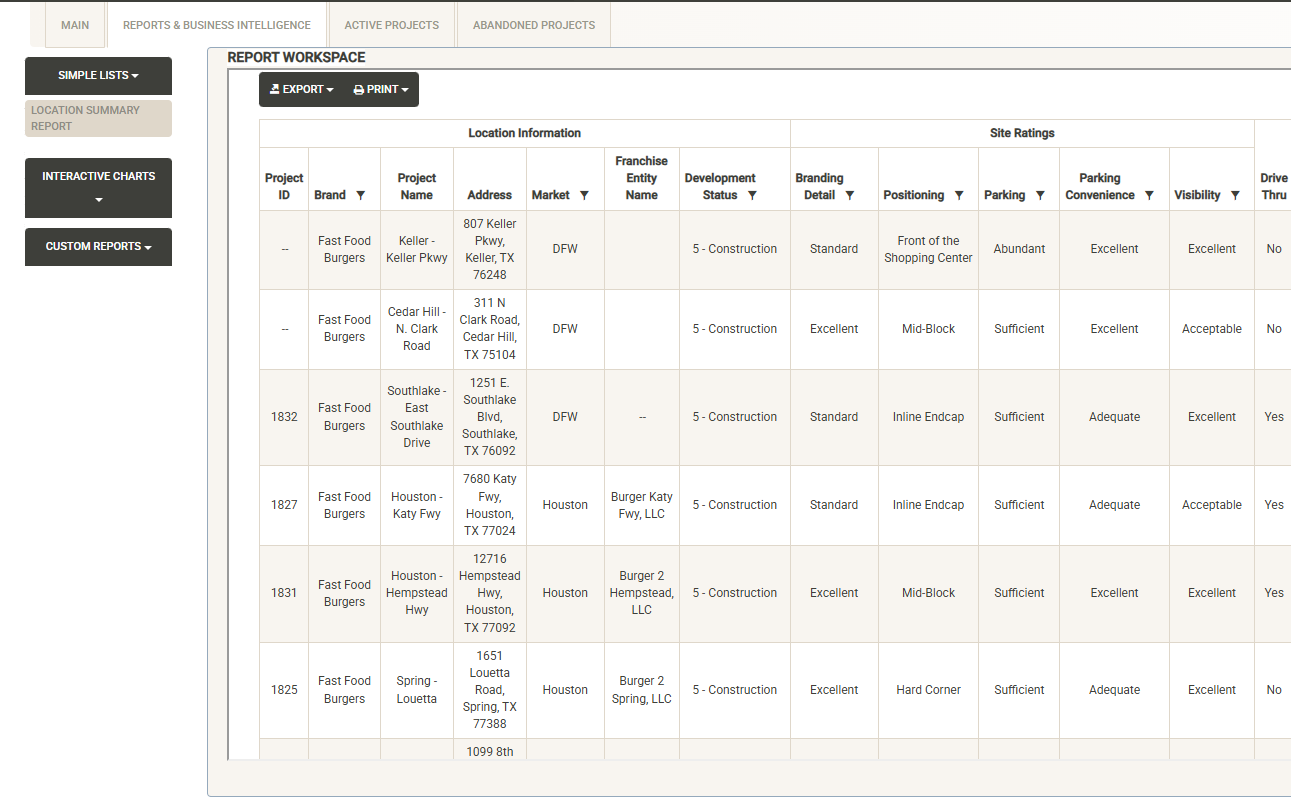Viewport: 1291px width, 808px height.
Task: Switch to the Main tab
Action: coord(75,25)
